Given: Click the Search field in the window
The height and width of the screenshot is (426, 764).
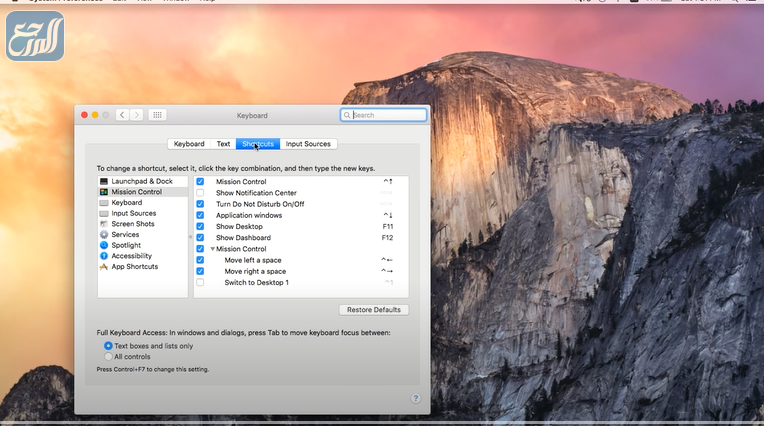Looking at the screenshot, I should click(x=384, y=115).
